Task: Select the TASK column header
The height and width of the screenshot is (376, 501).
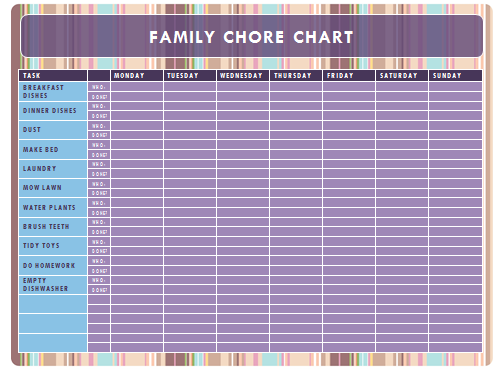Action: [x=53, y=76]
